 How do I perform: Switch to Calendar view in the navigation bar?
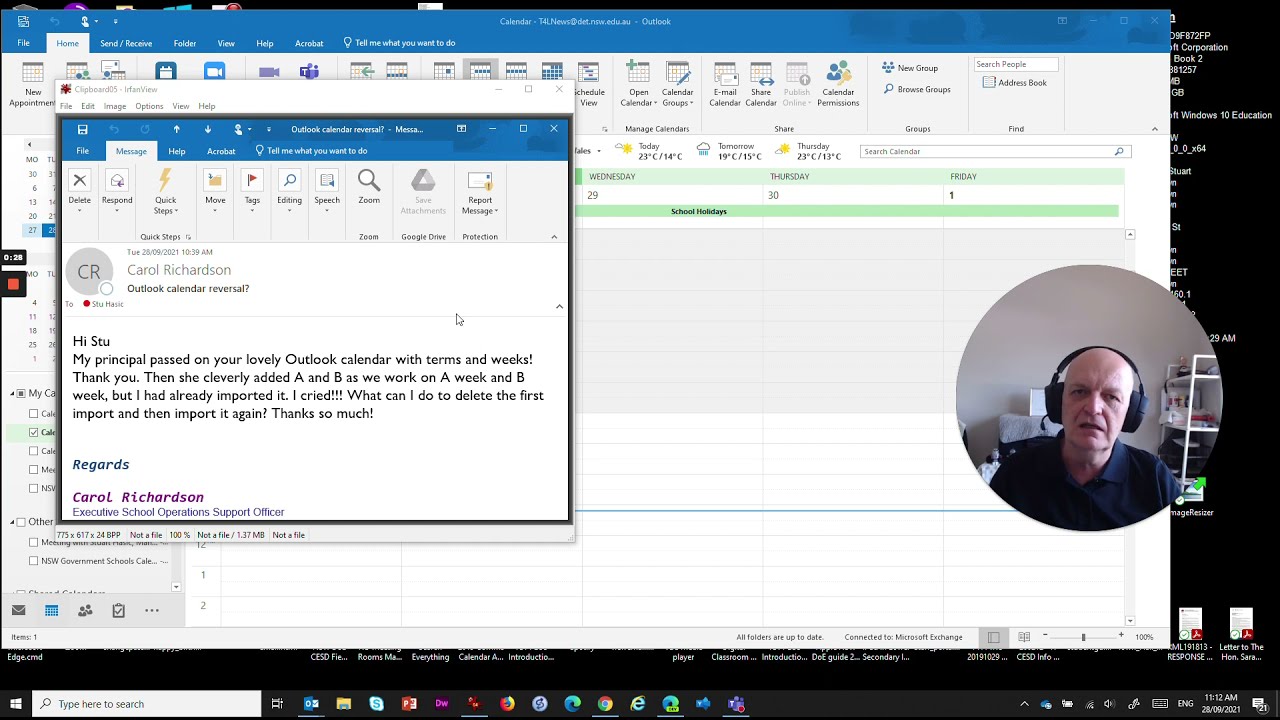tap(51, 610)
